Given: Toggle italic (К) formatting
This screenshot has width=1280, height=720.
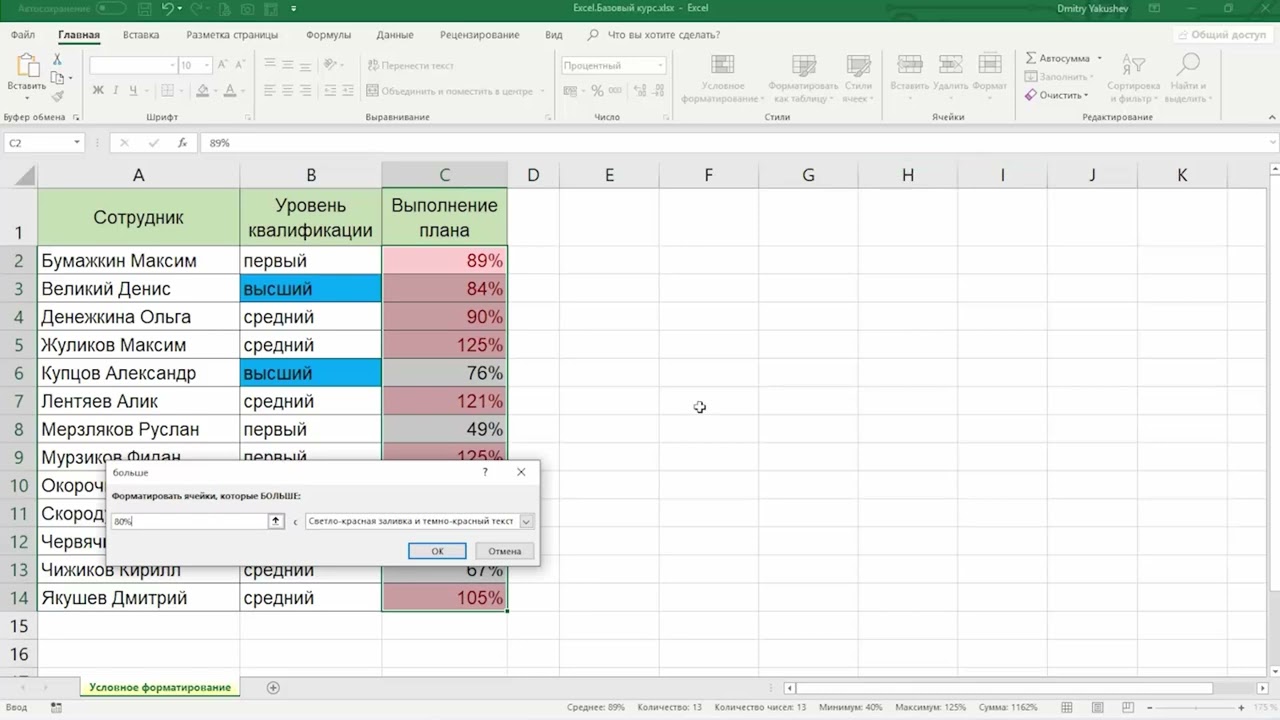Looking at the screenshot, I should click(116, 91).
